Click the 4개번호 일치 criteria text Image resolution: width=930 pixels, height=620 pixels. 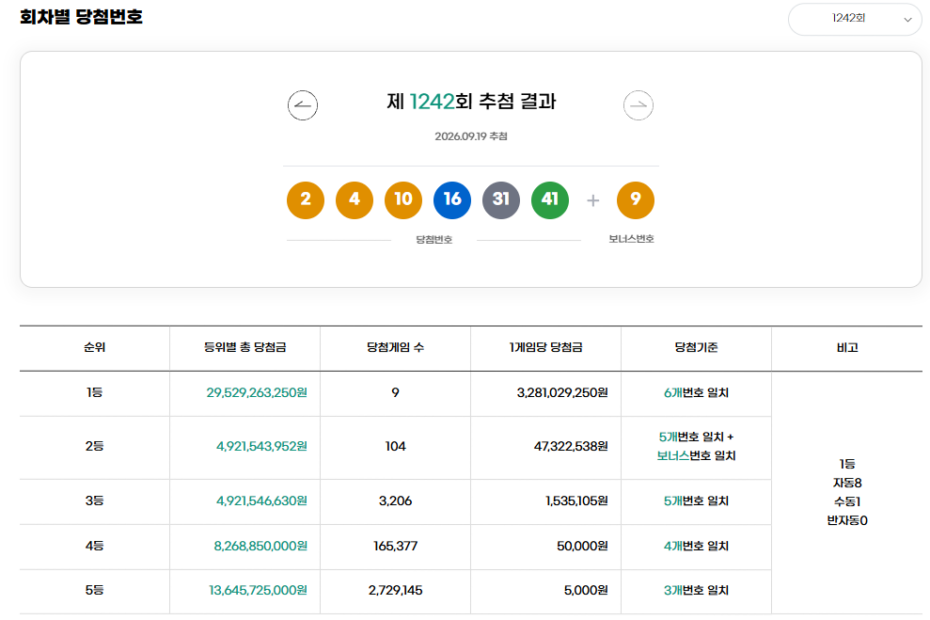(696, 546)
